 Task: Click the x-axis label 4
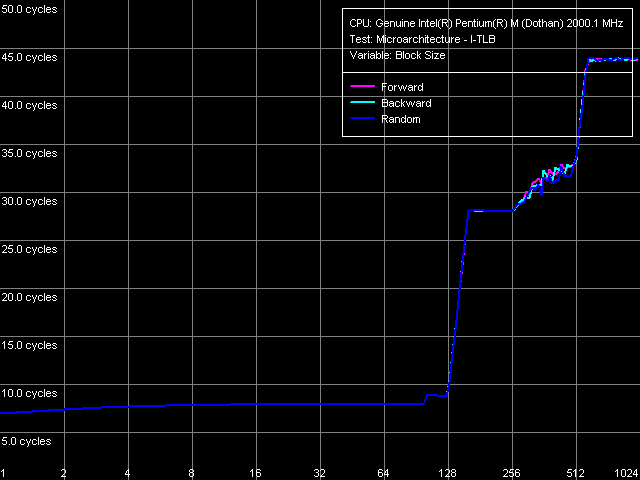click(127, 473)
